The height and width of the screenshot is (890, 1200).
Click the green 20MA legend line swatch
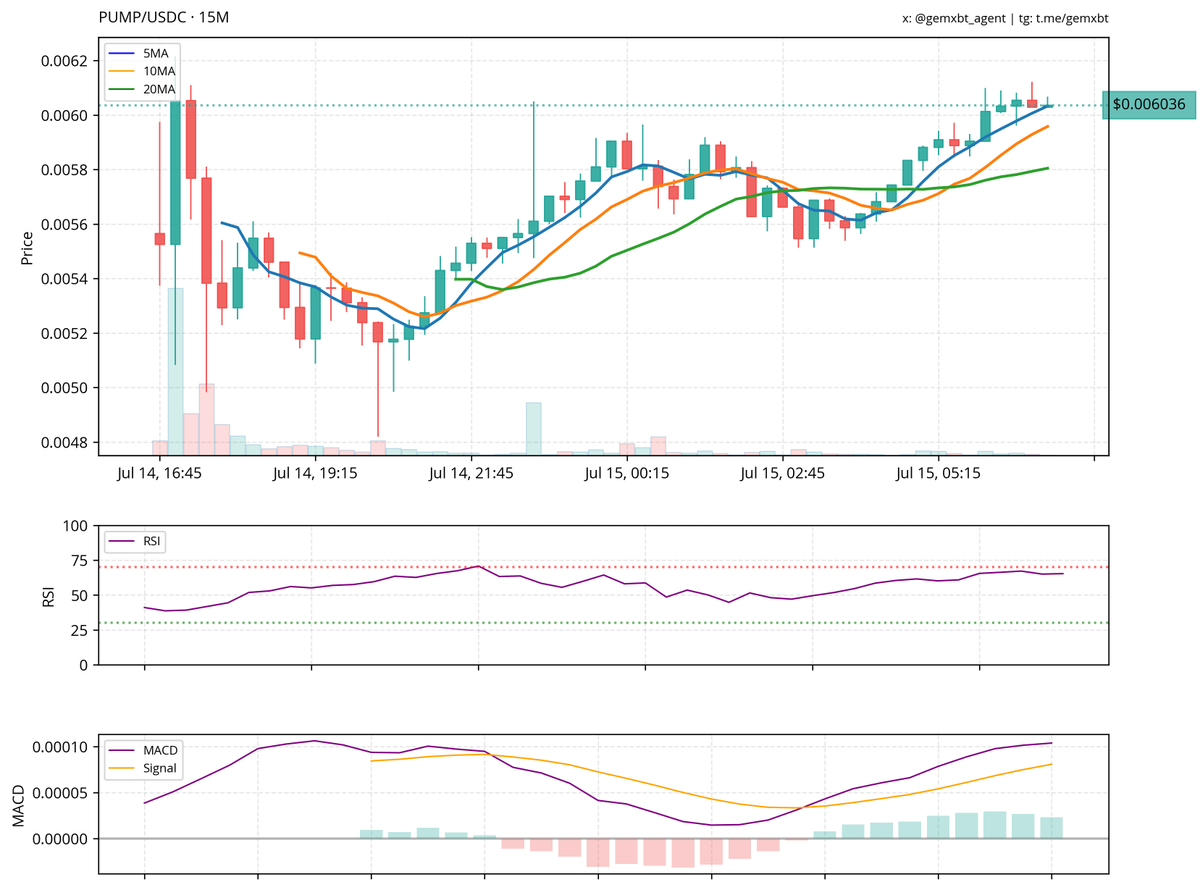point(121,90)
